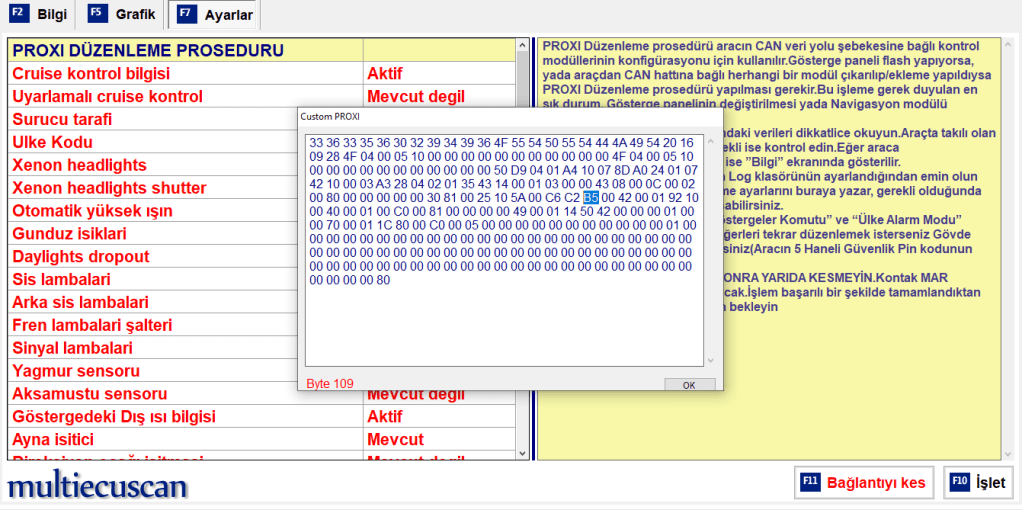Select the Ayarlar tab
Image resolution: width=1022 pixels, height=510 pixels.
pyautogui.click(x=227, y=16)
